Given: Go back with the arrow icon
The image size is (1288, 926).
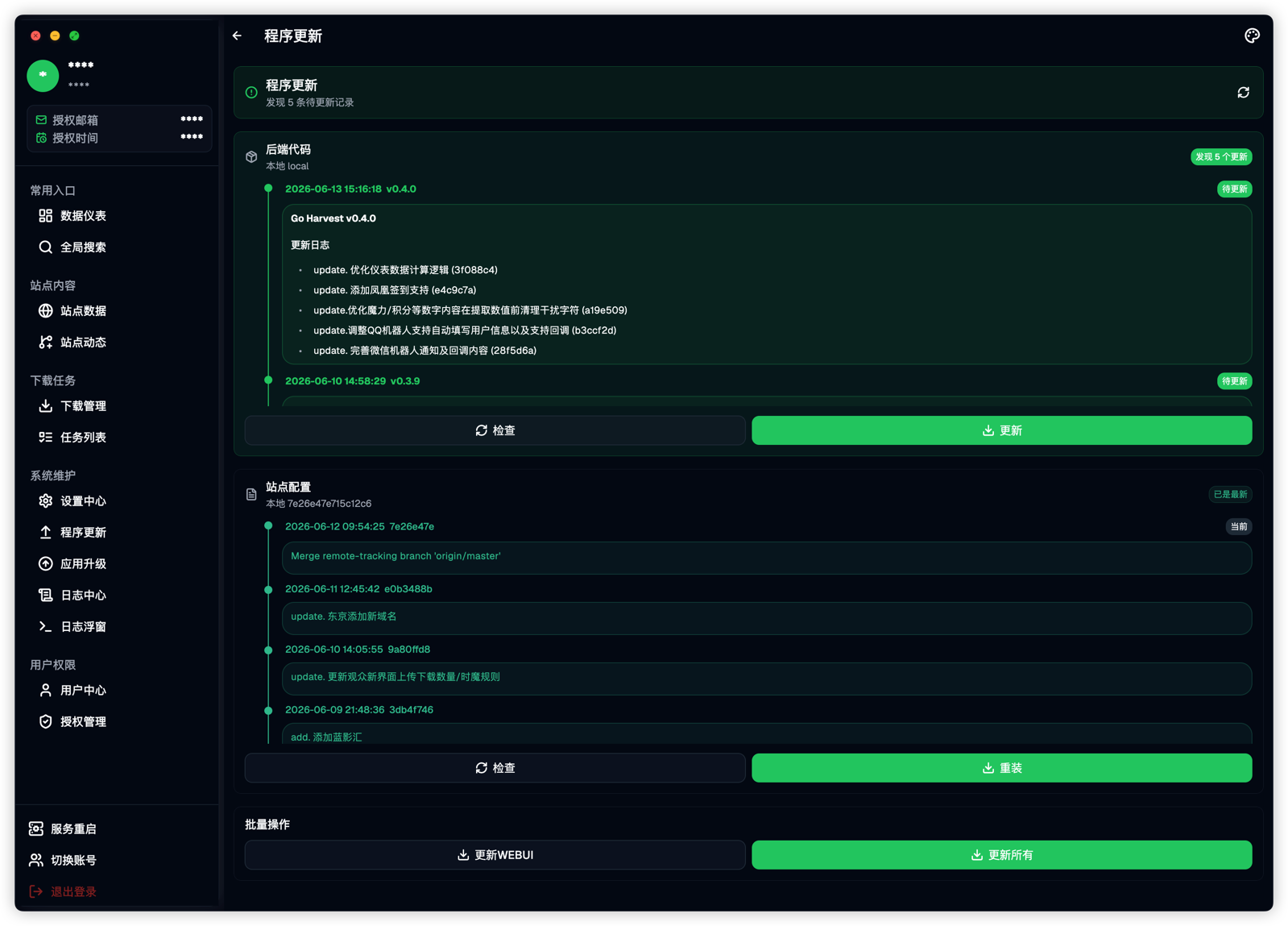Looking at the screenshot, I should point(238,35).
